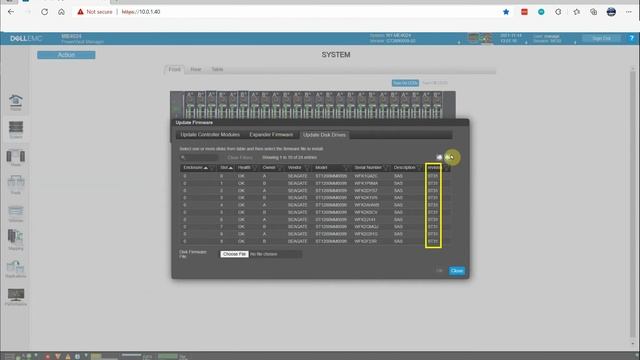Click the magnifier icon in the table search
This screenshot has width=640, height=360.
(183, 158)
